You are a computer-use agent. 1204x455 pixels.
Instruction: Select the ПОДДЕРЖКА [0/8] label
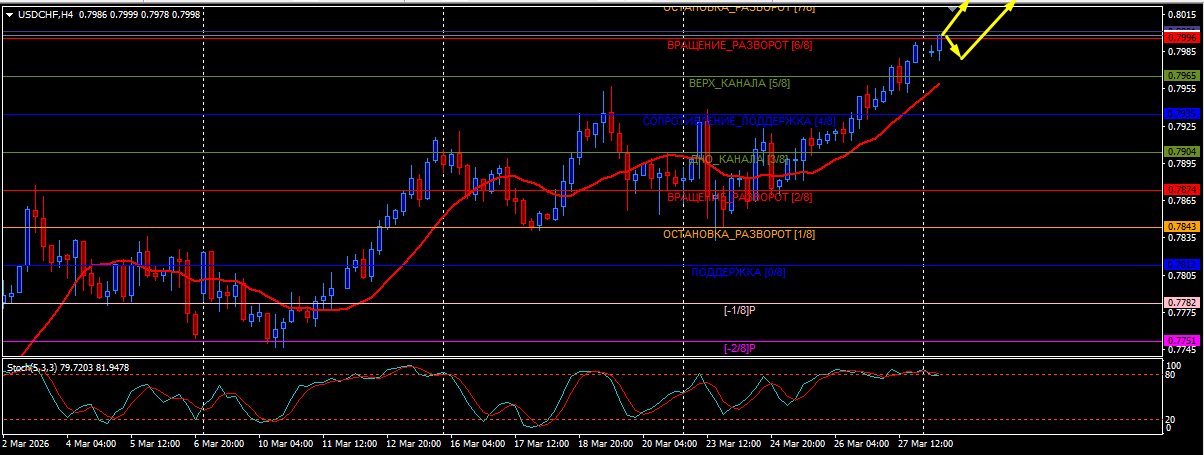[x=739, y=272]
